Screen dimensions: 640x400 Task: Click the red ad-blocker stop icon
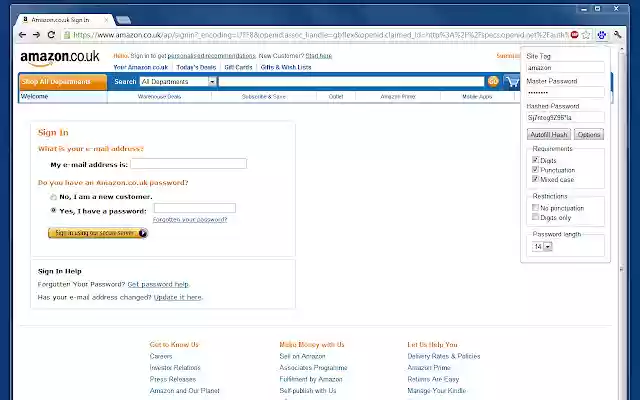click(575, 35)
